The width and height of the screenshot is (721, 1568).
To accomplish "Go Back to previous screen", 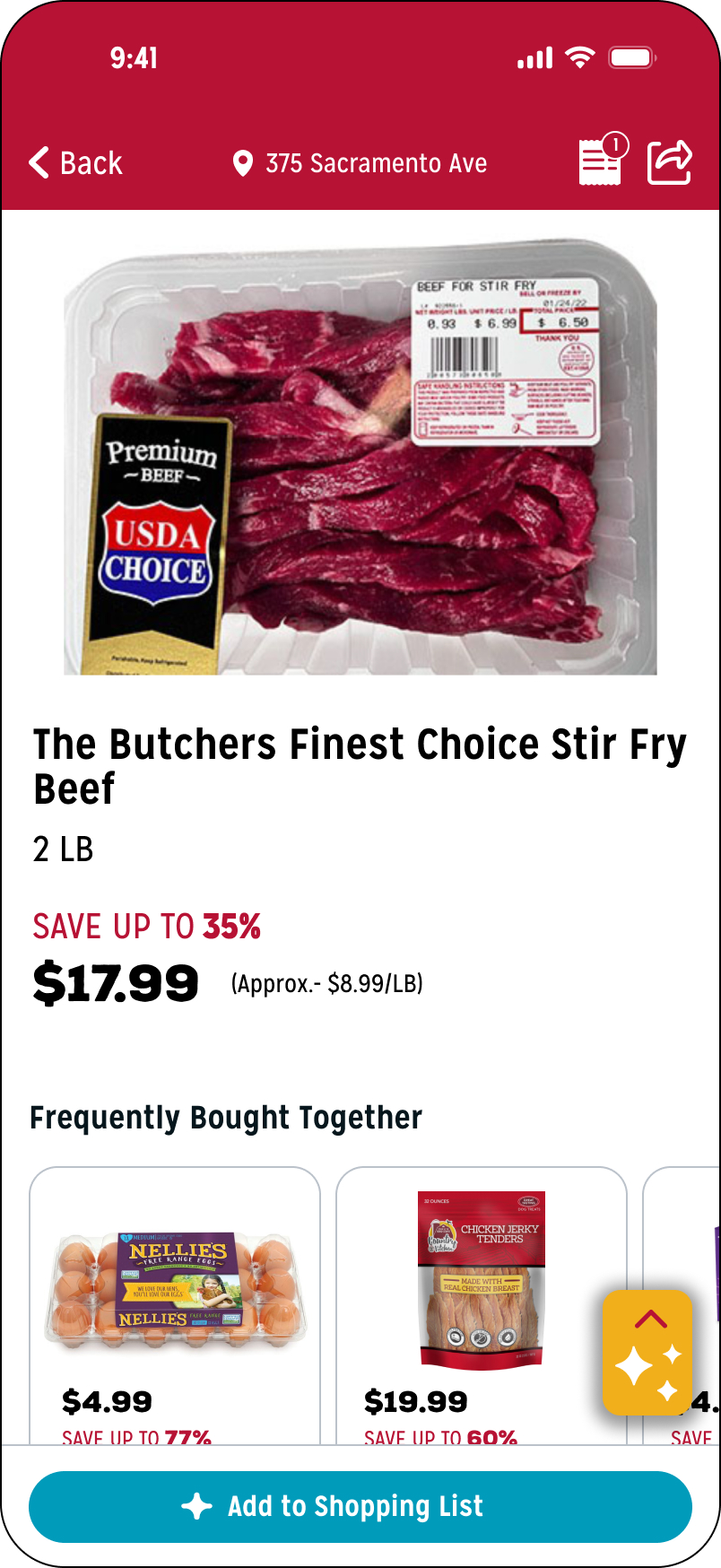I will [90, 163].
